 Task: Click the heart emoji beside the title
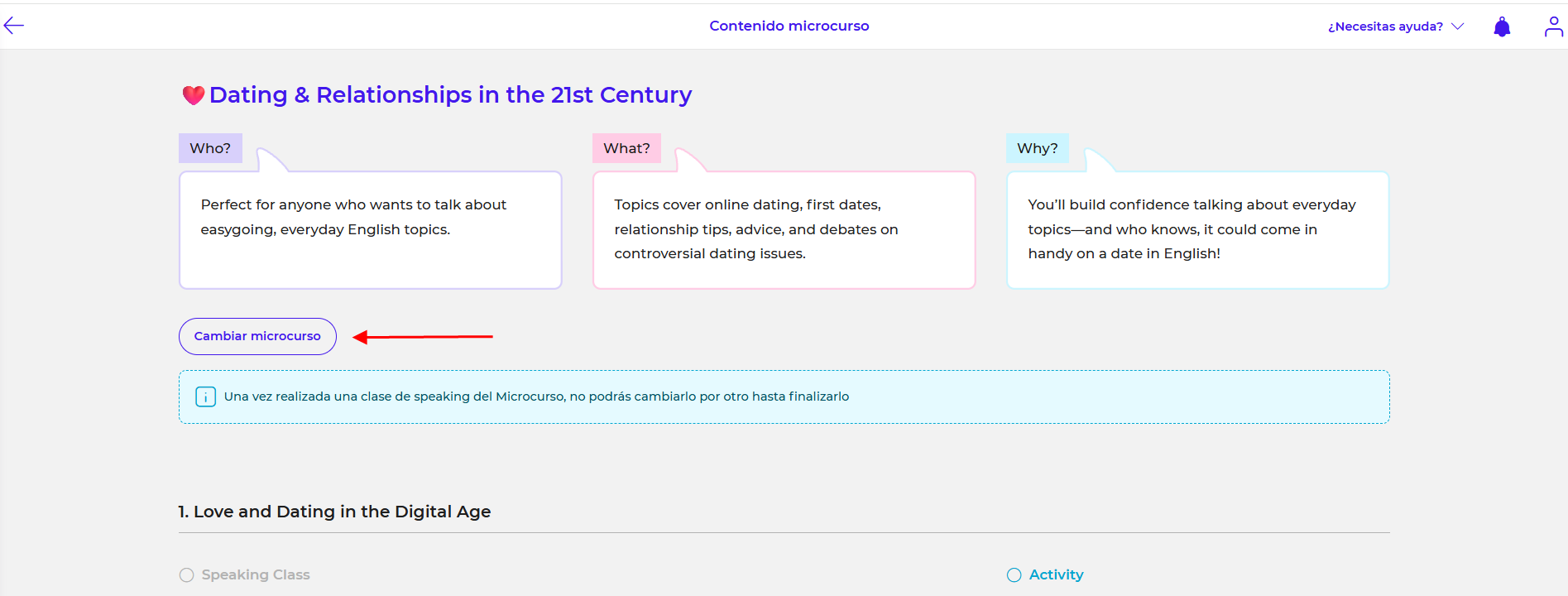pos(193,96)
